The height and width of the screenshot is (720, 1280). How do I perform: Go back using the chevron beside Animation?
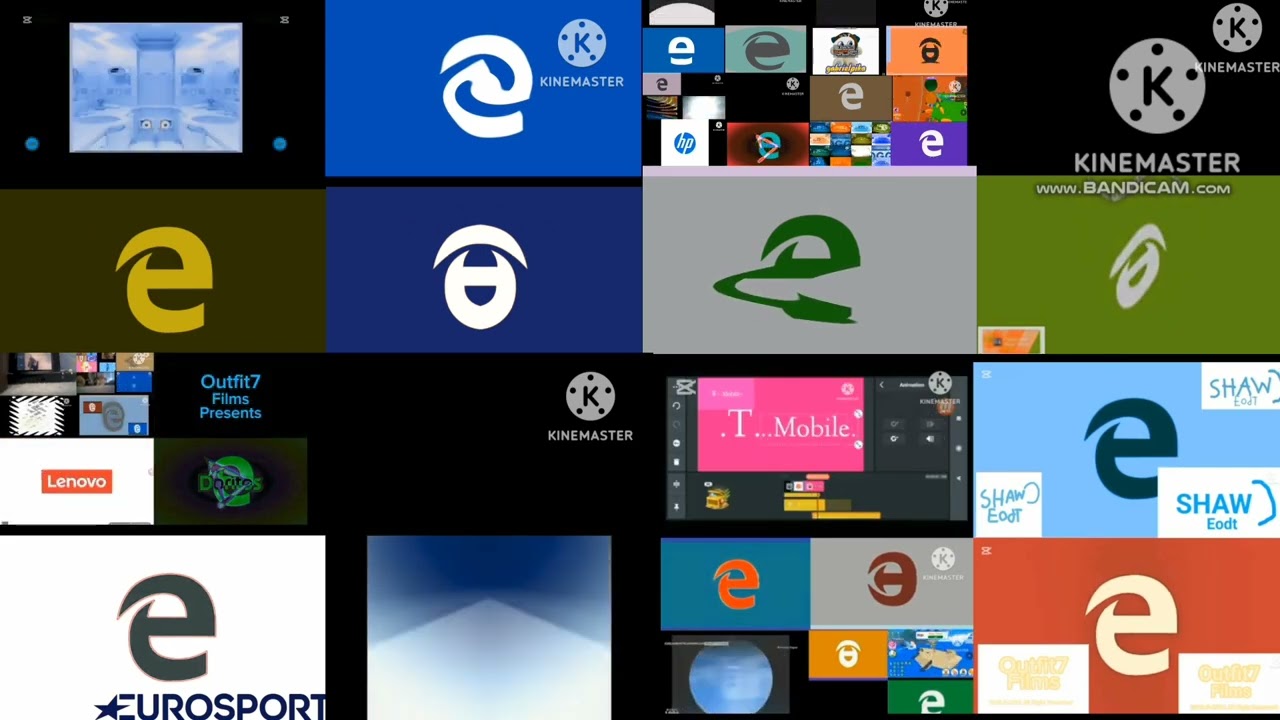(882, 385)
